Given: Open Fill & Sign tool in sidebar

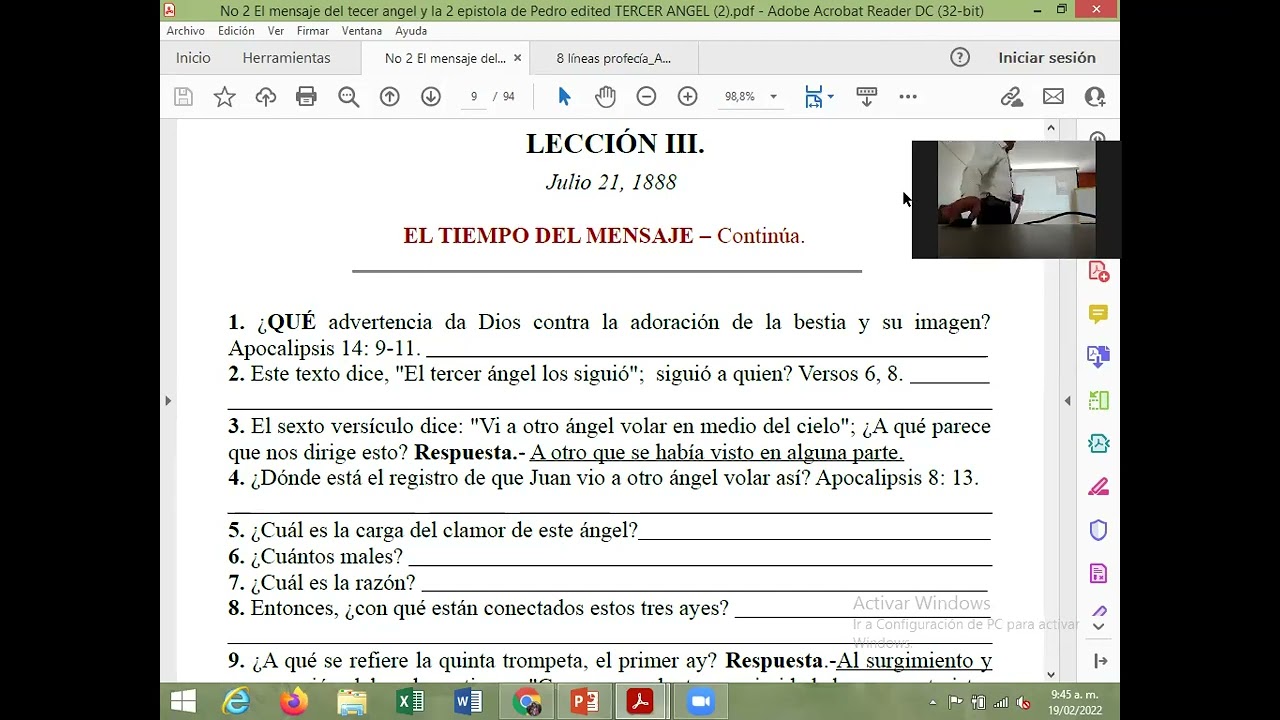Looking at the screenshot, I should (1098, 487).
